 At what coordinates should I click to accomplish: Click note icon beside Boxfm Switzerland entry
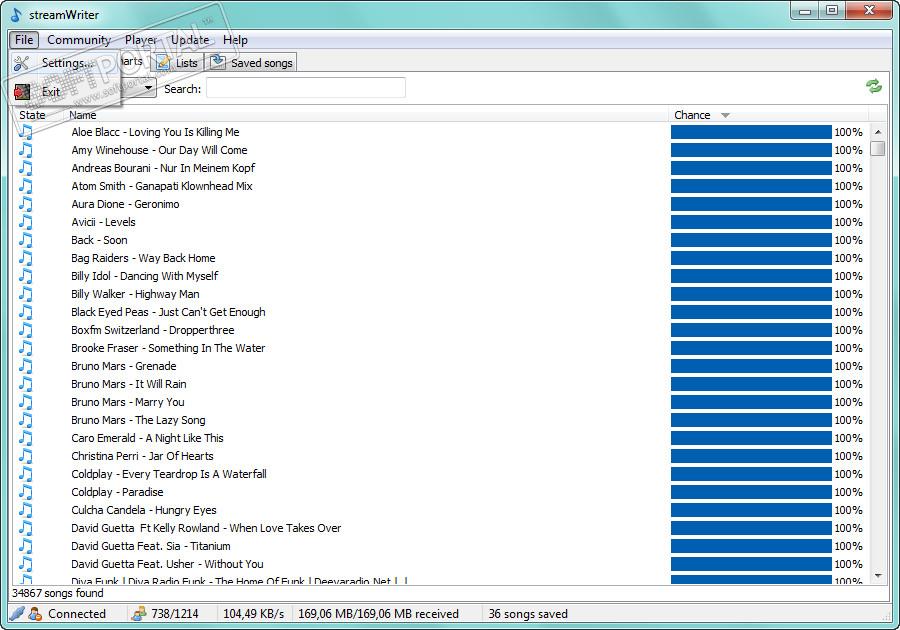coord(26,330)
